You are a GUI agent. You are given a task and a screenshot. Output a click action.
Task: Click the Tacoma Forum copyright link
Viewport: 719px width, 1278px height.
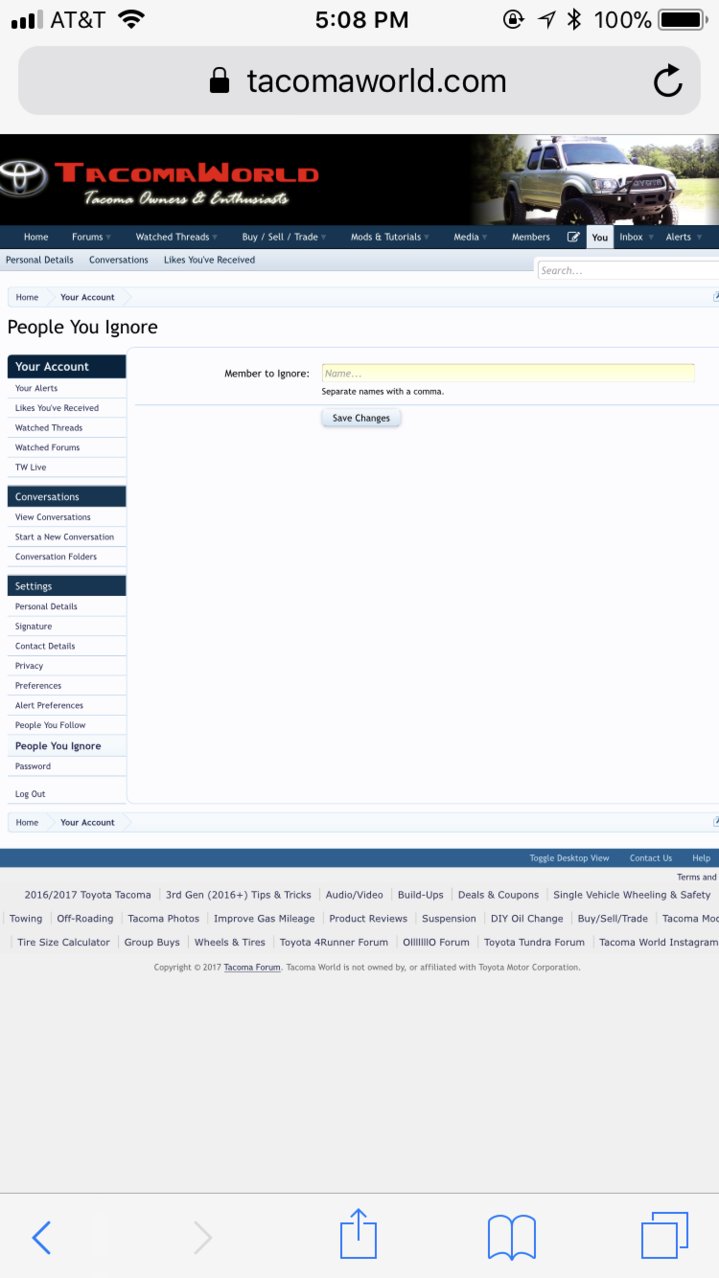[x=252, y=967]
